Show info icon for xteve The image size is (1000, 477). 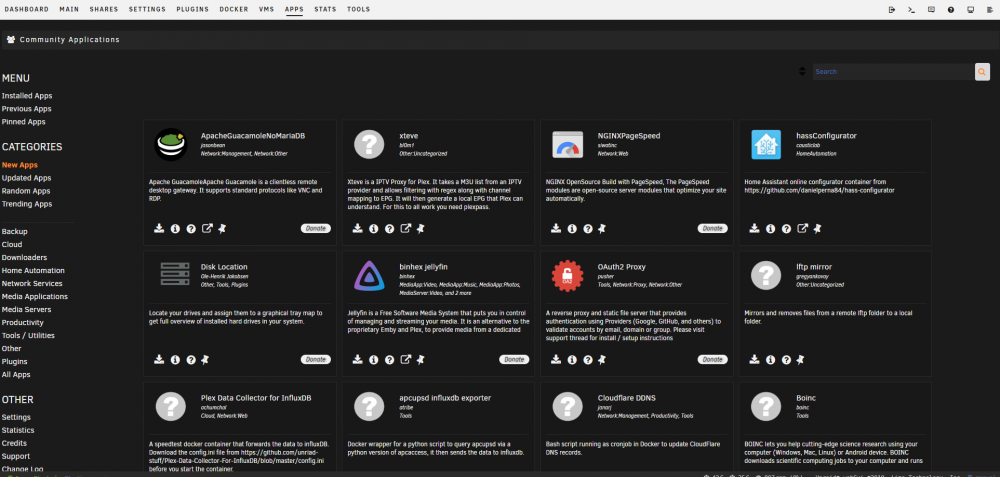point(374,228)
